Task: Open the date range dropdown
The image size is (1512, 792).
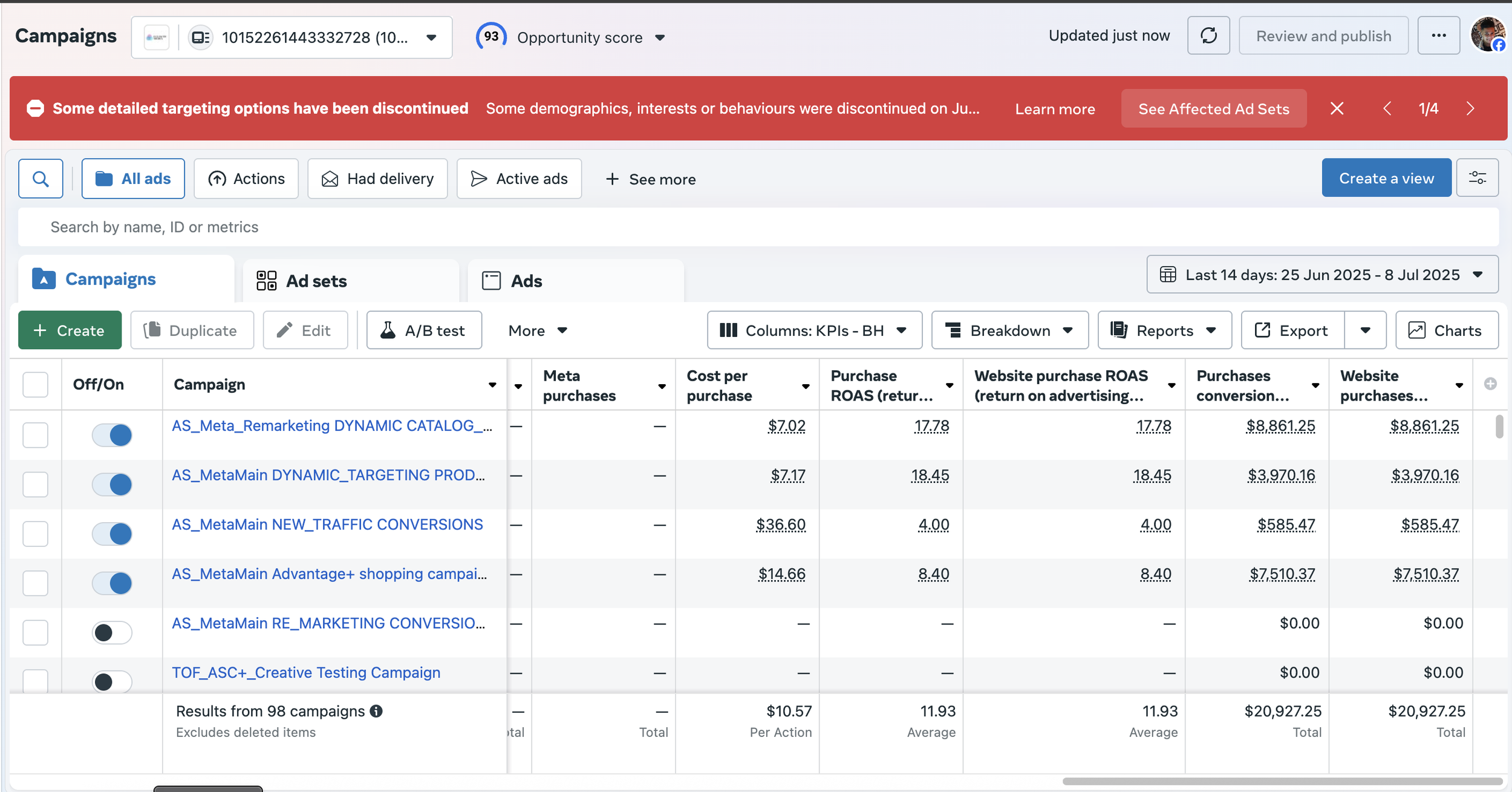Action: pyautogui.click(x=1322, y=275)
